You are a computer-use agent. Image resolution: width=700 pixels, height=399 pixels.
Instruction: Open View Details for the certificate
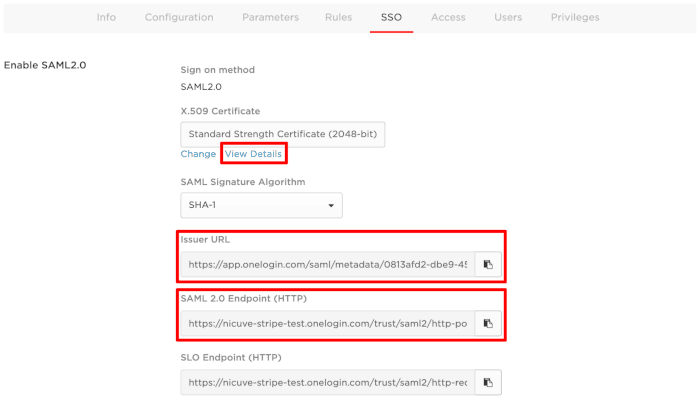coord(253,154)
